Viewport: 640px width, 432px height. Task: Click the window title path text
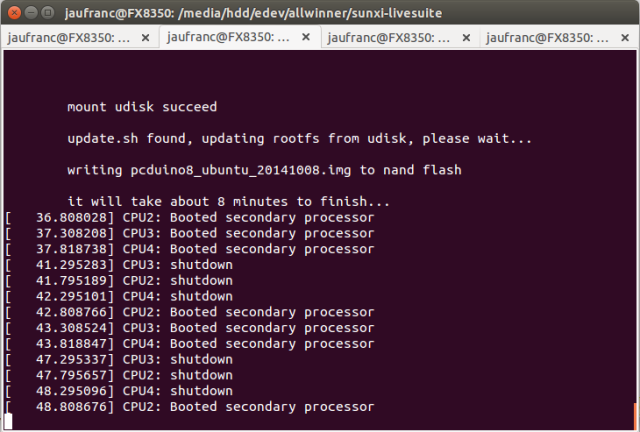(253, 13)
